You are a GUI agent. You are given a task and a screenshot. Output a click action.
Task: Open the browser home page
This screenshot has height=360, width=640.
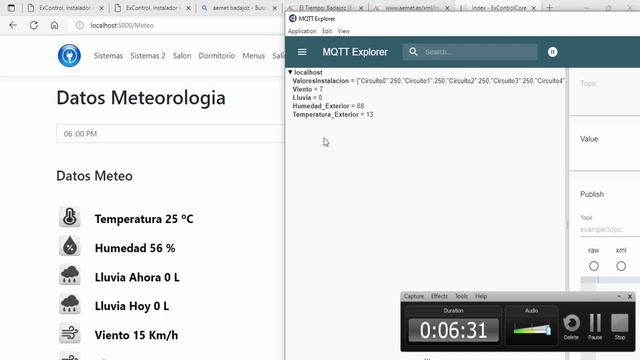click(54, 25)
